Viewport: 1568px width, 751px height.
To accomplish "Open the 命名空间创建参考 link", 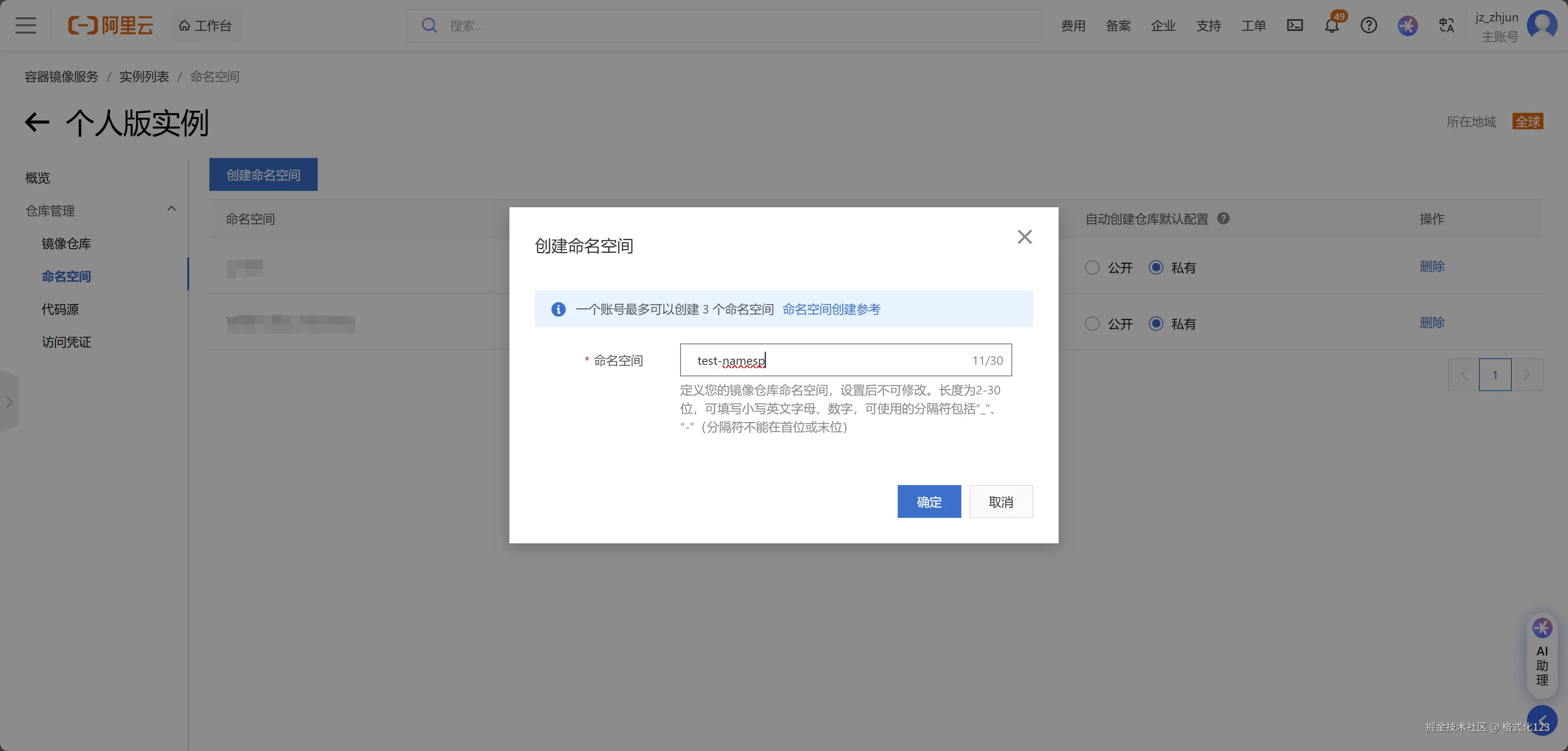I will [831, 309].
